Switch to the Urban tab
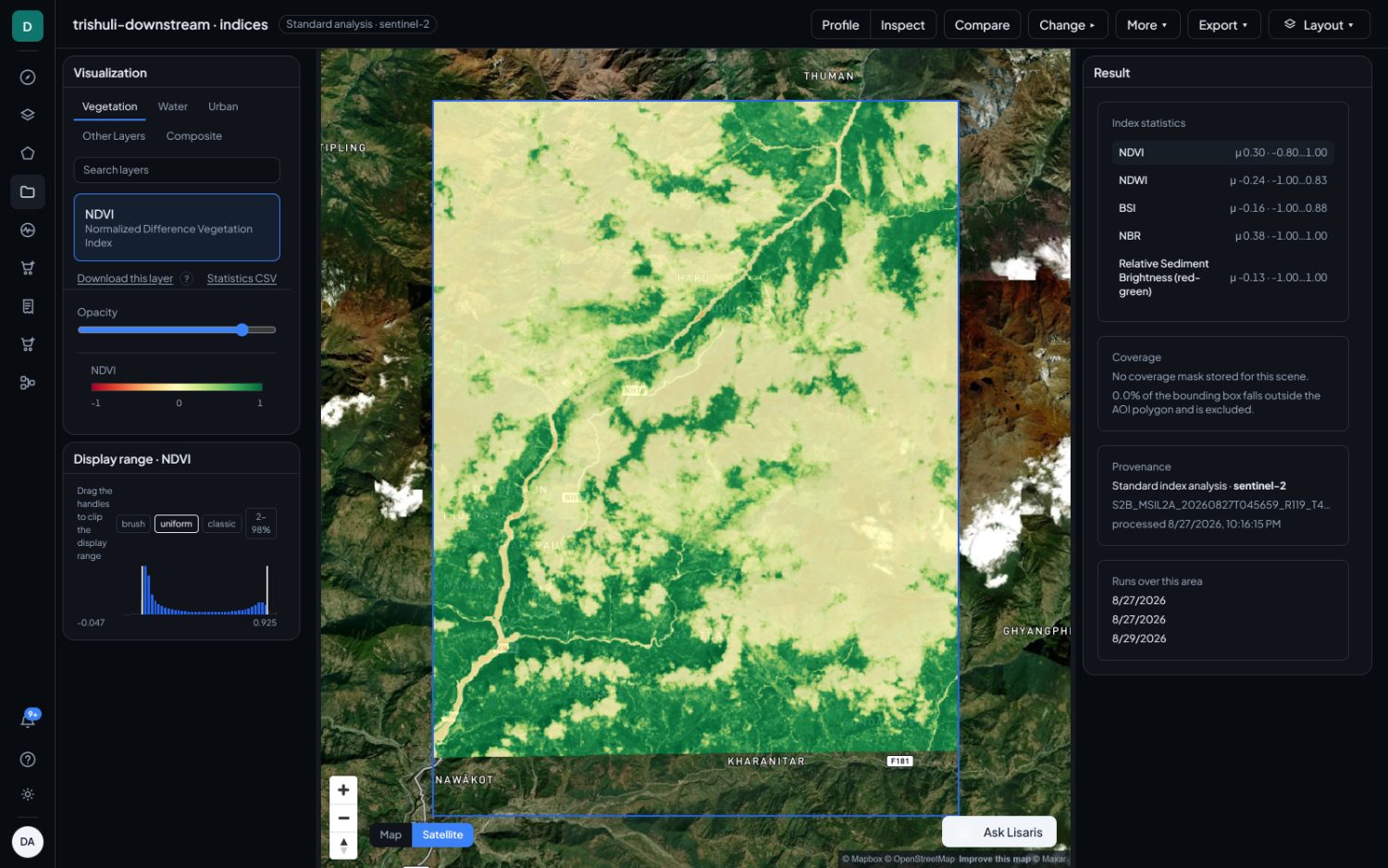This screenshot has height=868, width=1388. pos(223,107)
